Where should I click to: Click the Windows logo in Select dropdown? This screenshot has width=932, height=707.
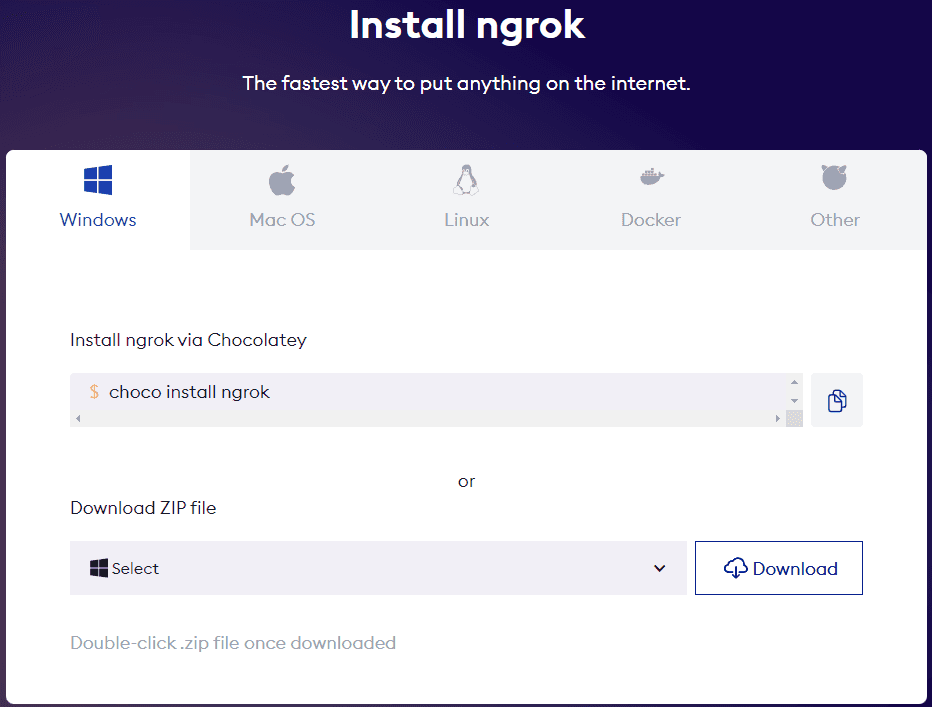click(x=99, y=568)
